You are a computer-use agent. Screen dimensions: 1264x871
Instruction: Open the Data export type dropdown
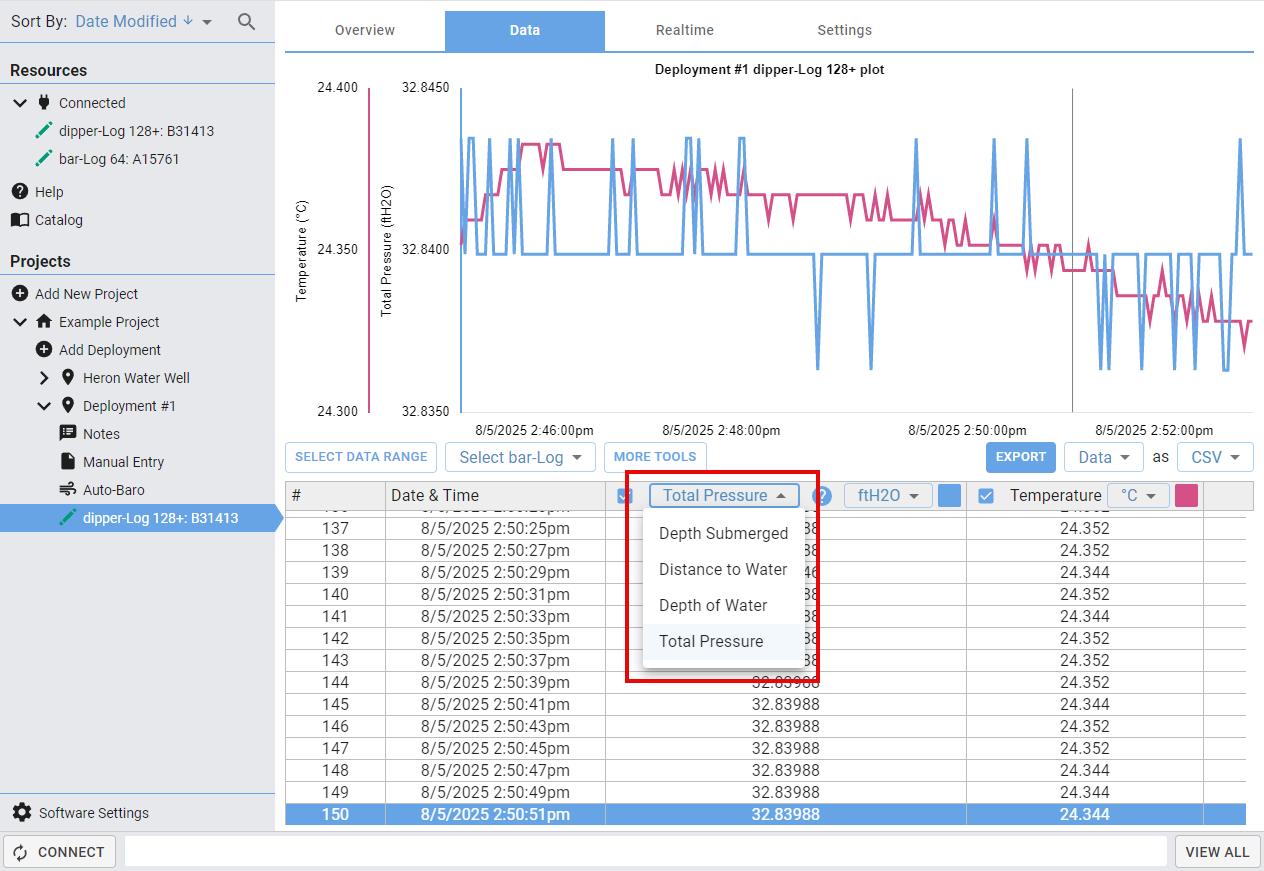(x=1104, y=457)
